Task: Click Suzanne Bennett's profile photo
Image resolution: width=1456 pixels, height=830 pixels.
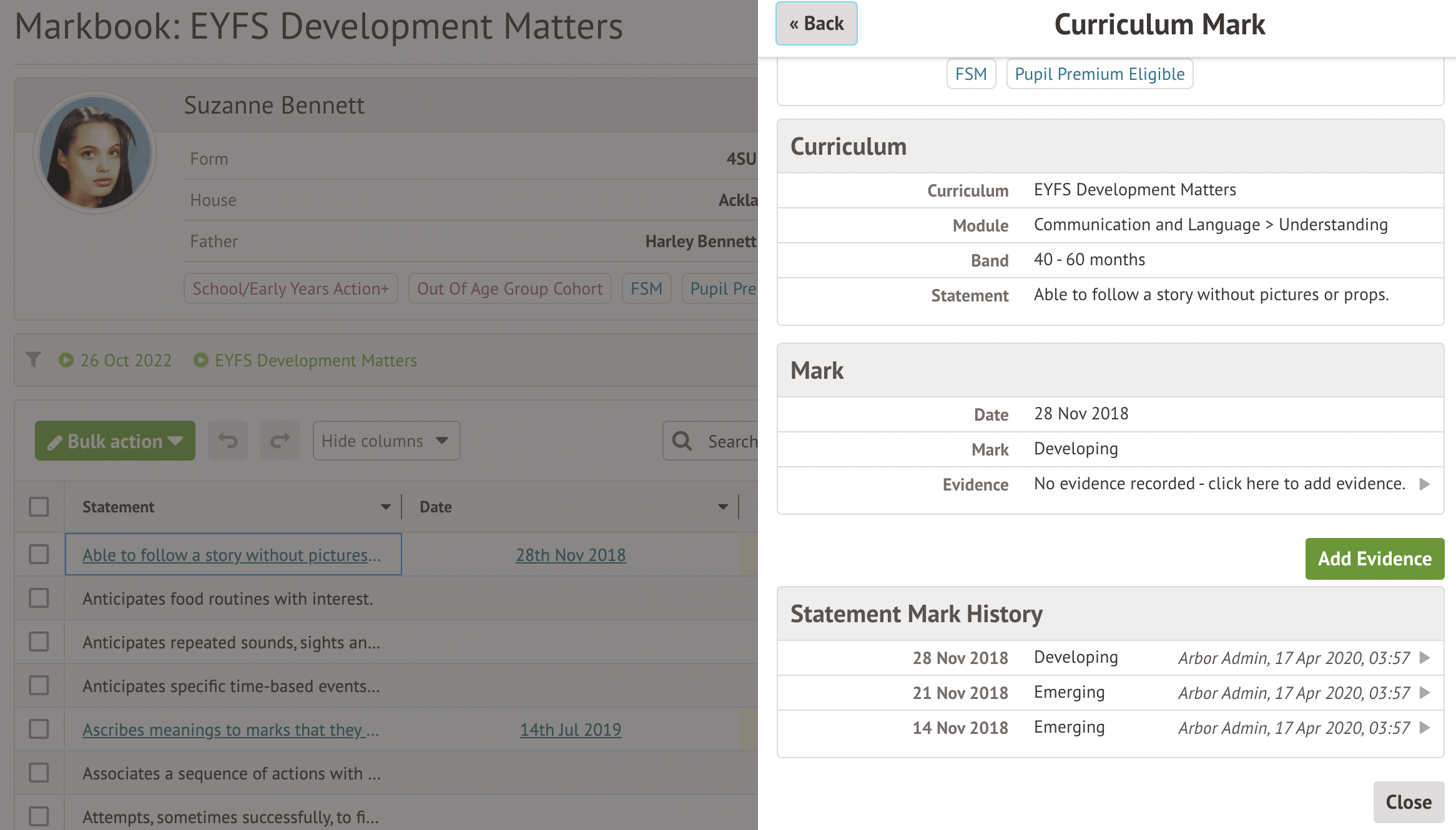Action: coord(95,153)
